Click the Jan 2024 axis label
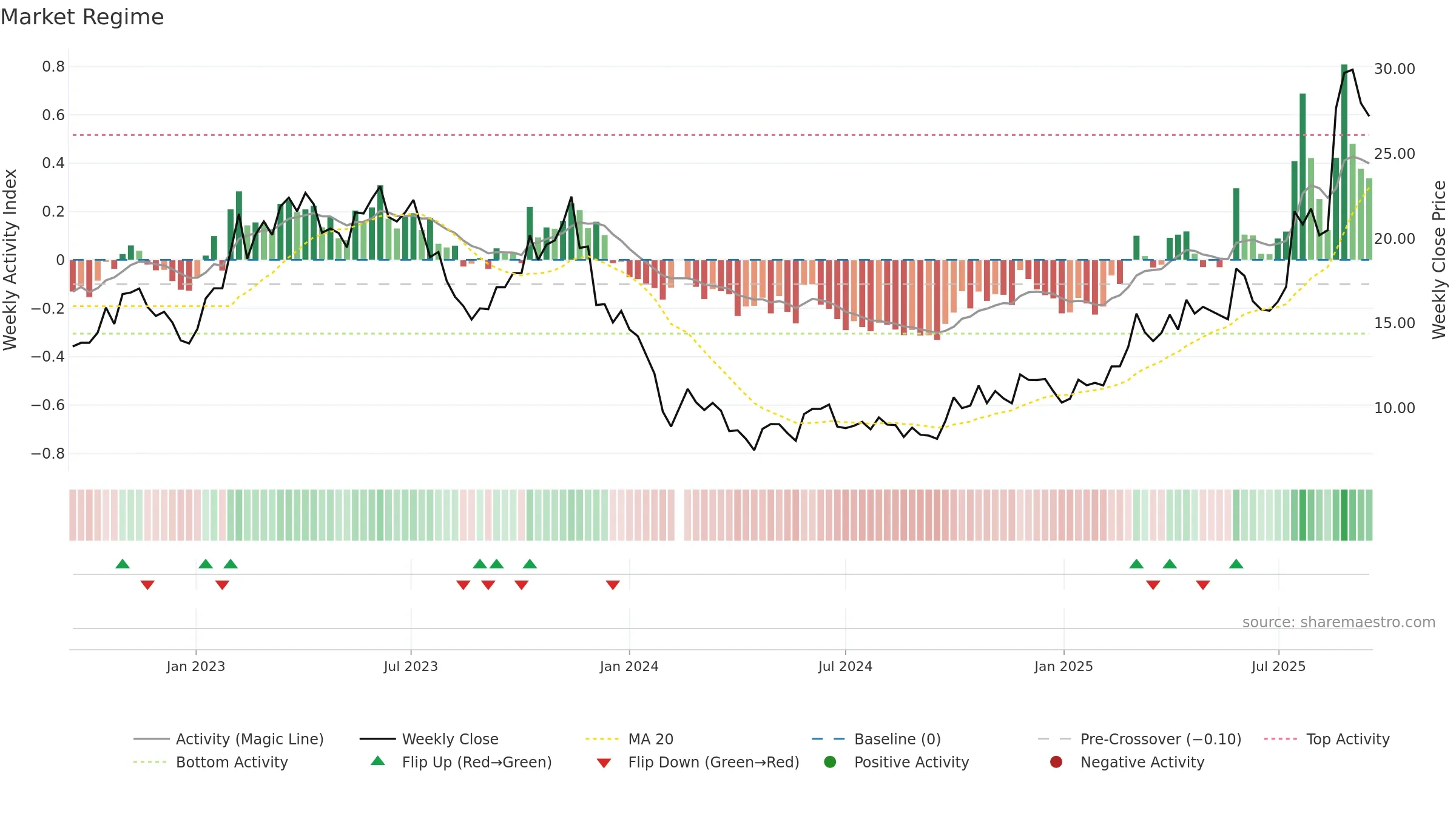1456x819 pixels. (629, 666)
